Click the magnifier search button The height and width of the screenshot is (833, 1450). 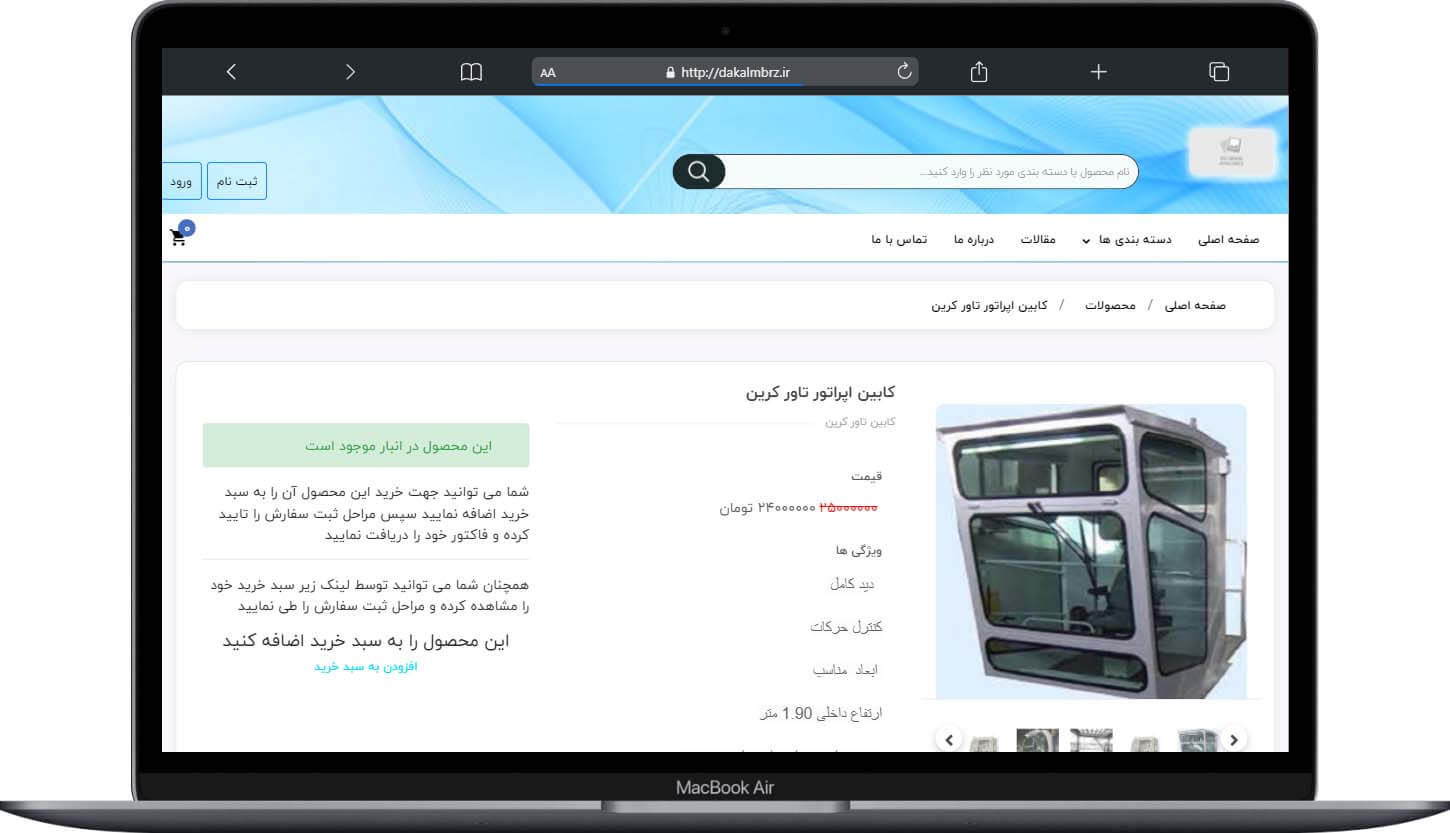[x=699, y=172]
